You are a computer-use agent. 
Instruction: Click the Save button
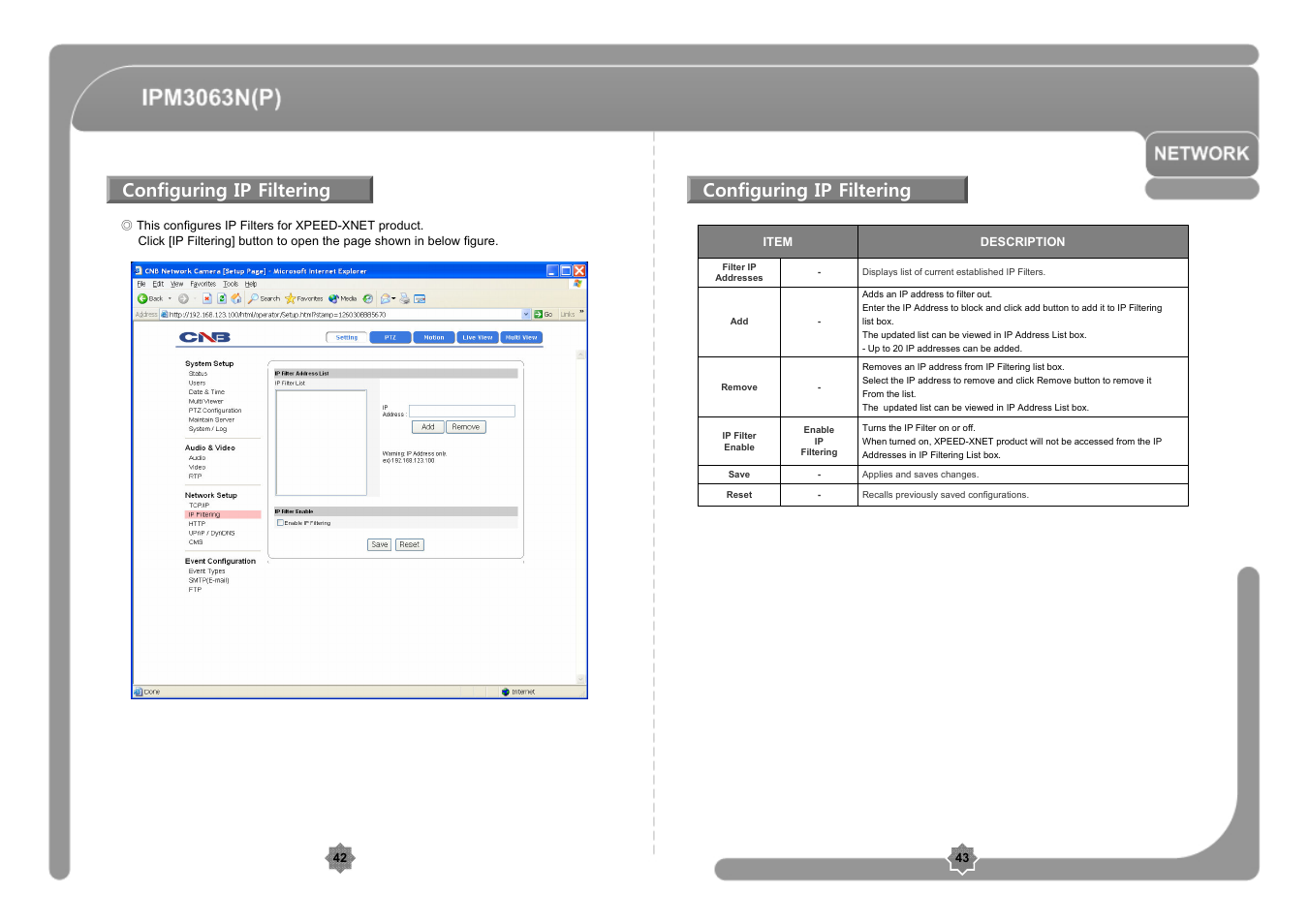(380, 544)
